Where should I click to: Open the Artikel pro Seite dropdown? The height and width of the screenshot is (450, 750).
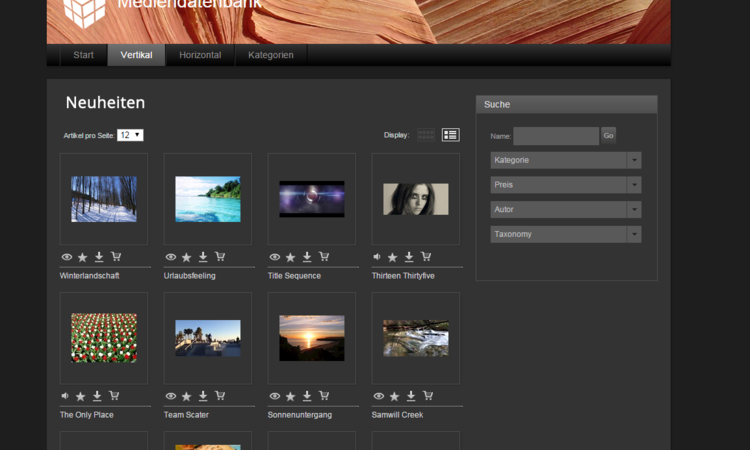coord(130,135)
